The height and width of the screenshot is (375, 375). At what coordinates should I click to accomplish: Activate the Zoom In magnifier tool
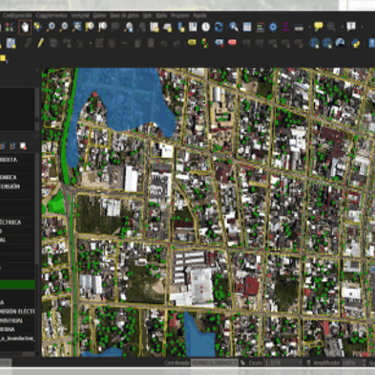[51, 27]
